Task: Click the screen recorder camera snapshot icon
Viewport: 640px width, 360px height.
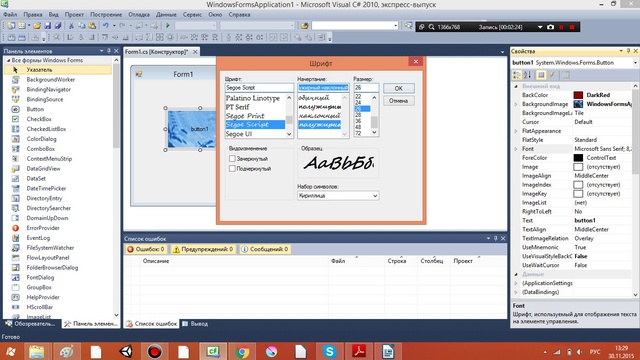Action: (550, 27)
